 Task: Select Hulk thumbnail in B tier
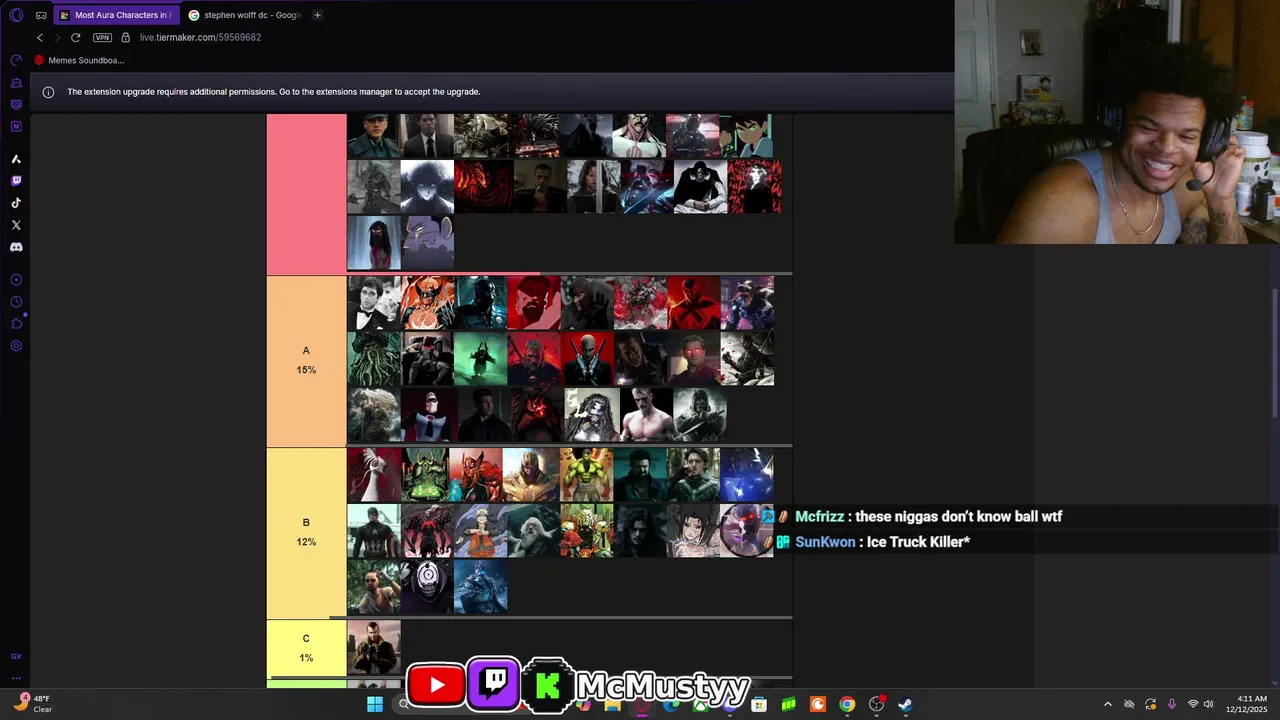click(587, 475)
